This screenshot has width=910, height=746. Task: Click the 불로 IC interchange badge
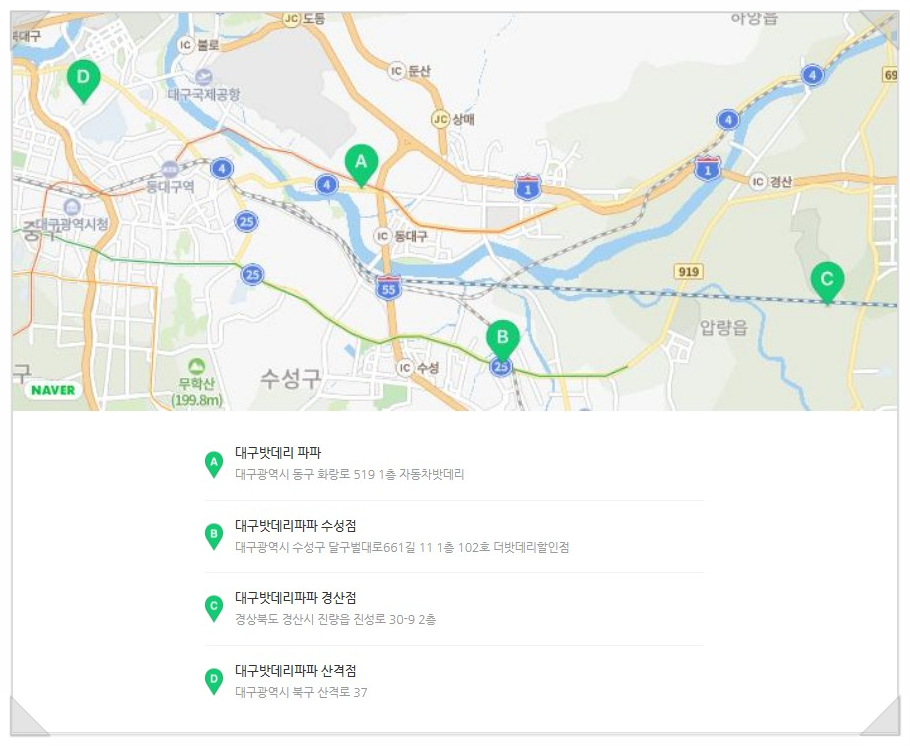pyautogui.click(x=185, y=45)
